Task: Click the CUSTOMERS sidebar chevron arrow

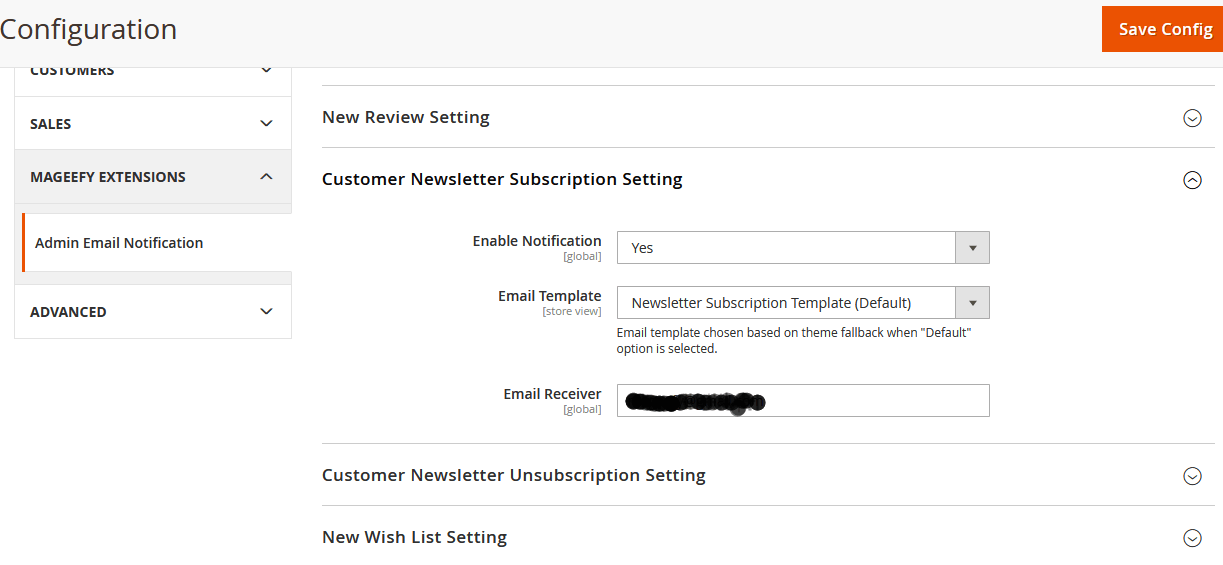Action: 266,71
